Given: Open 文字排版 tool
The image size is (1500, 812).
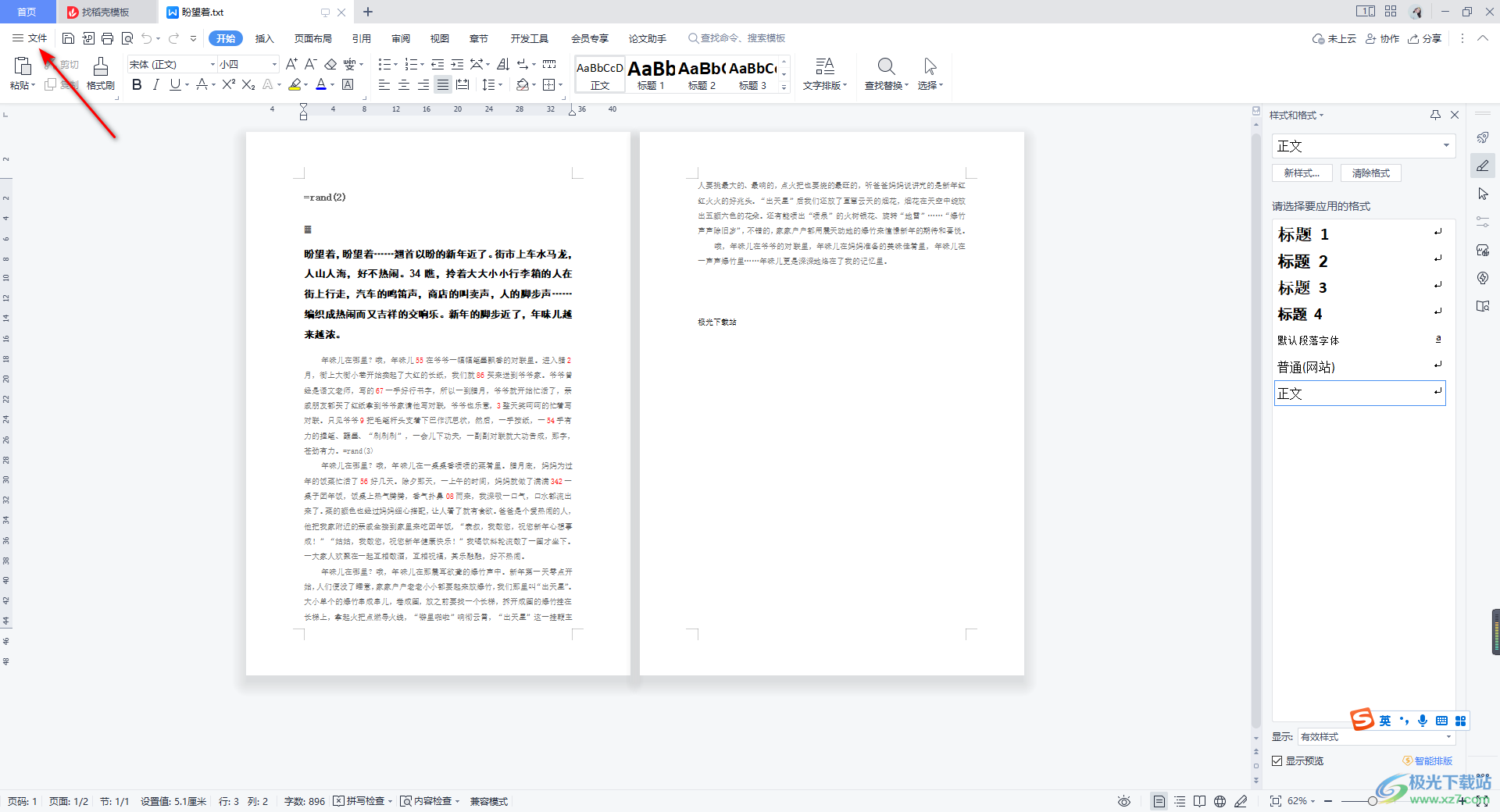Looking at the screenshot, I should click(x=825, y=74).
